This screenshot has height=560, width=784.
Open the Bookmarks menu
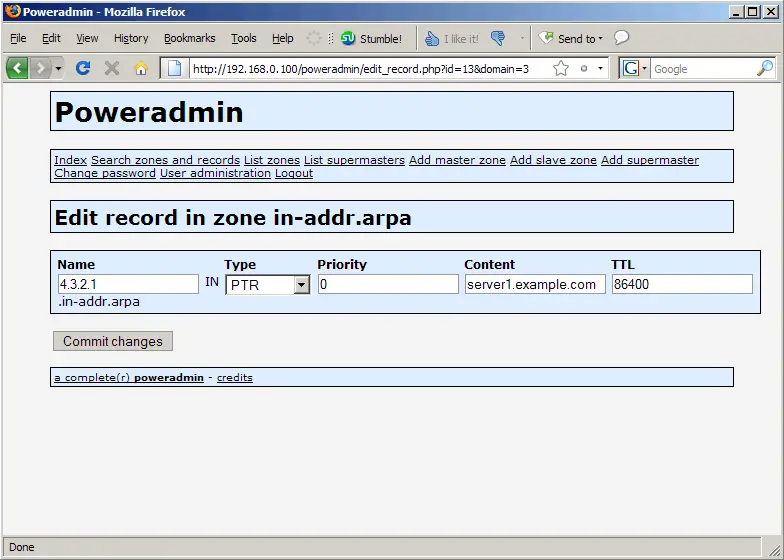tap(190, 38)
